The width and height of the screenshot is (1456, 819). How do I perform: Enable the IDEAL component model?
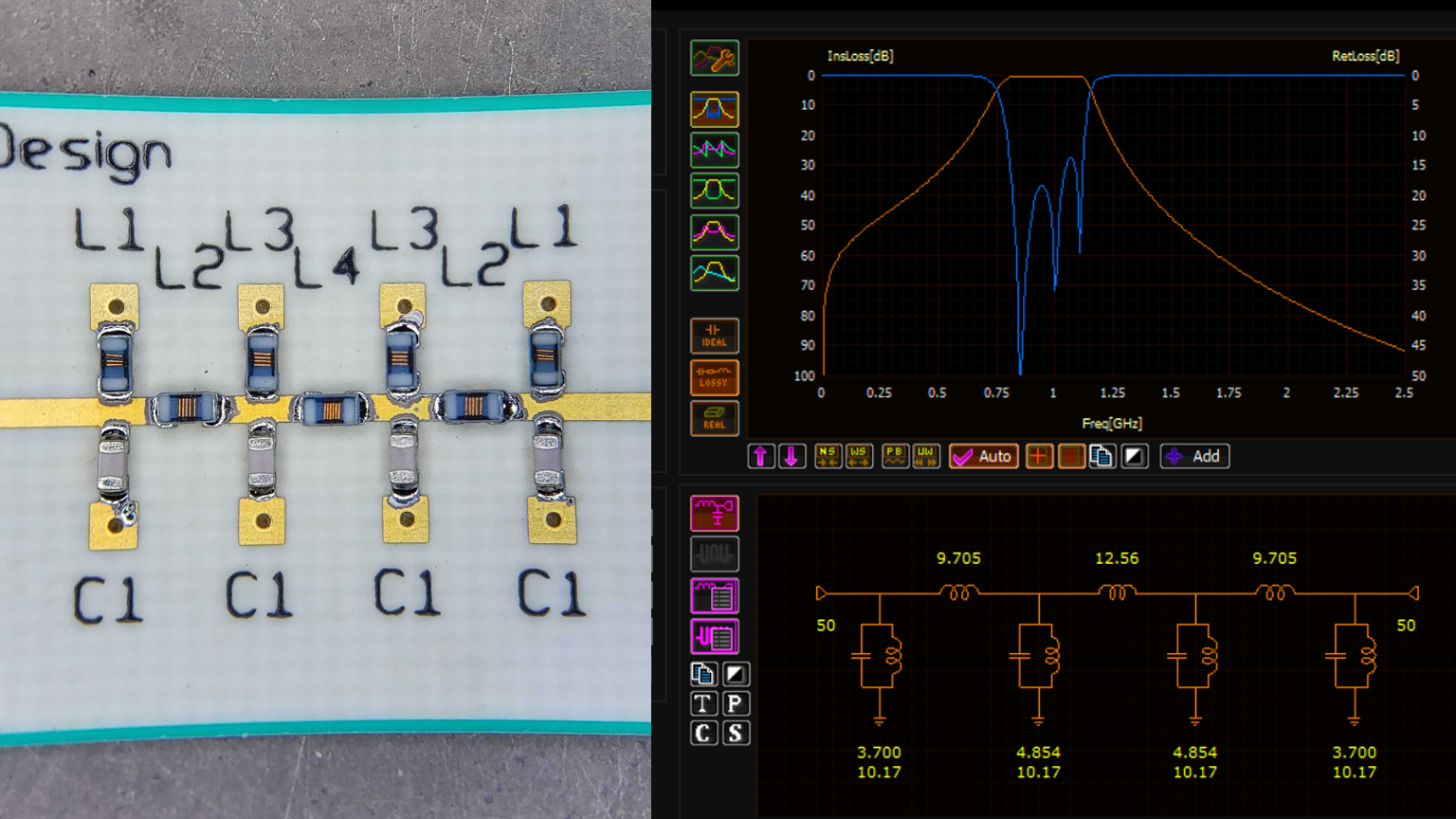pyautogui.click(x=715, y=337)
